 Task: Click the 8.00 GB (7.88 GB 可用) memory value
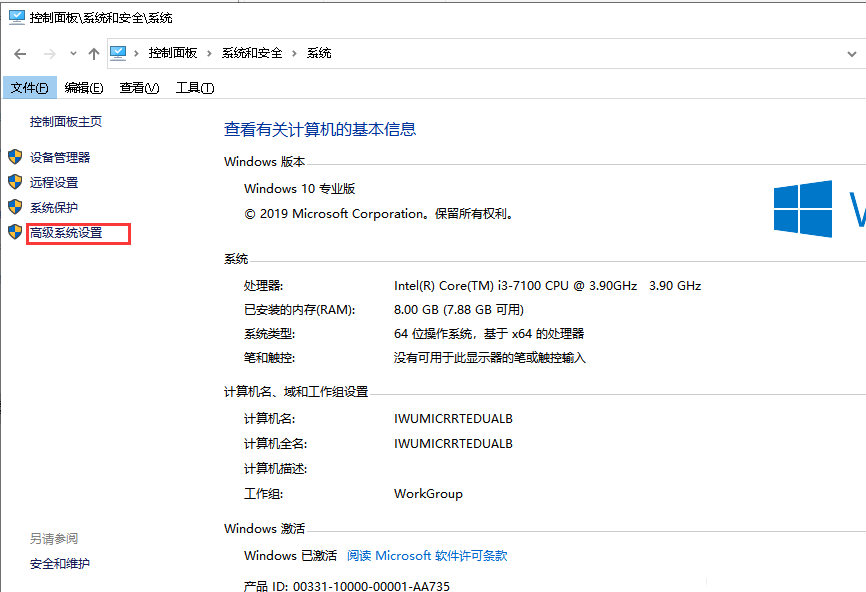(458, 310)
